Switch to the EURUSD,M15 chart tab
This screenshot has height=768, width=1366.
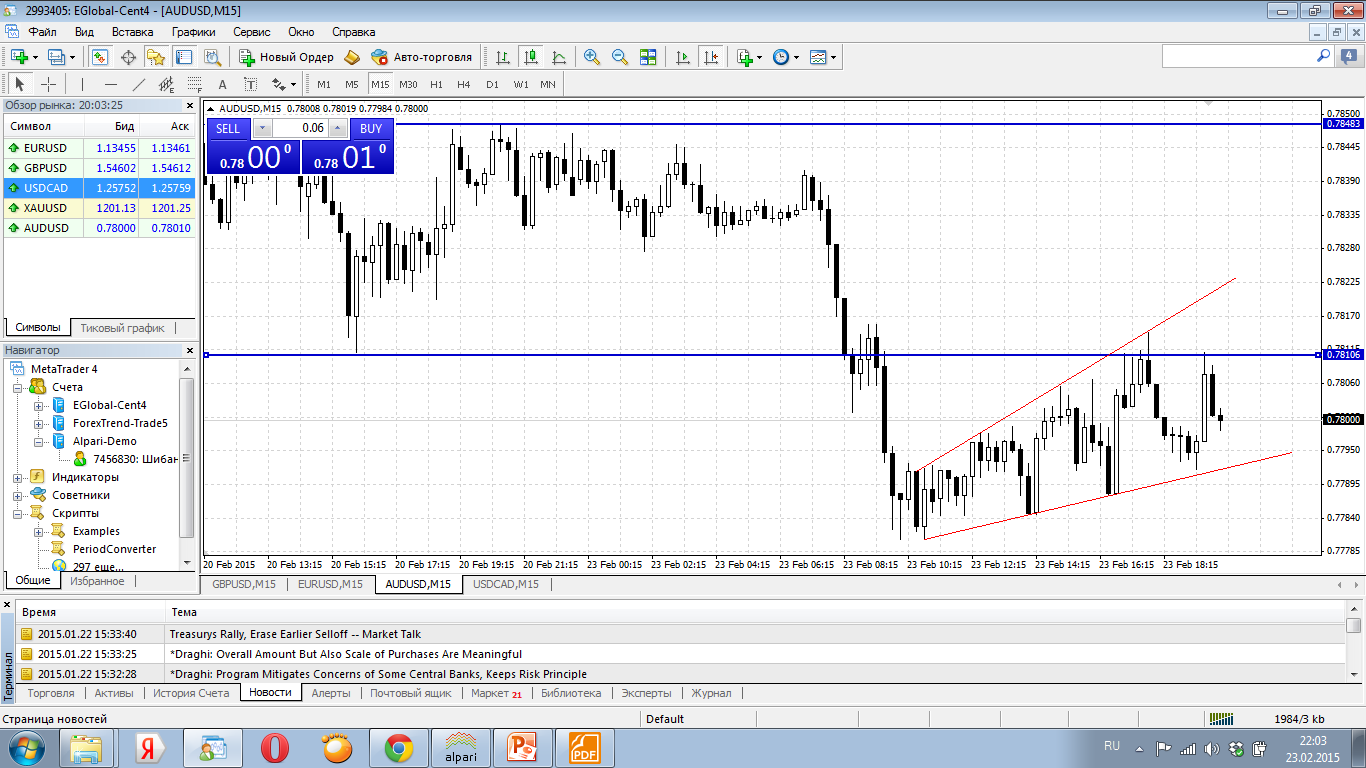[x=330, y=584]
